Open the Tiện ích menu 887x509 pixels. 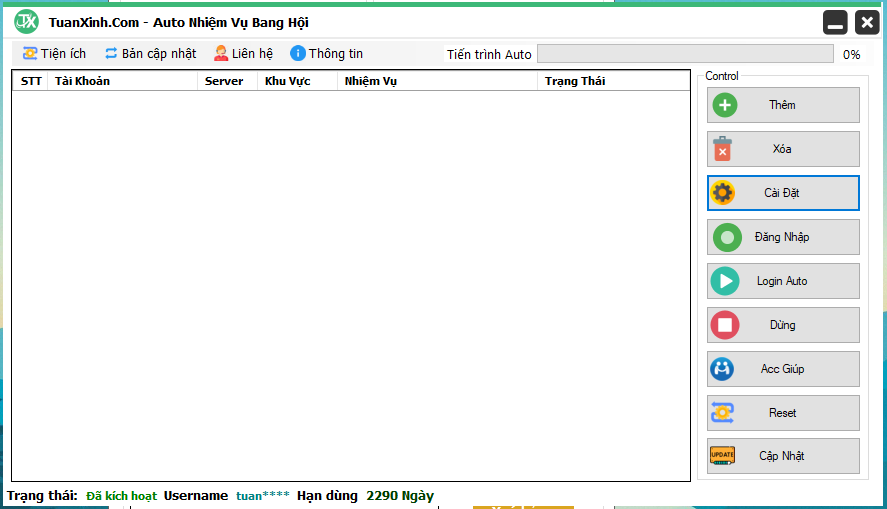54,54
